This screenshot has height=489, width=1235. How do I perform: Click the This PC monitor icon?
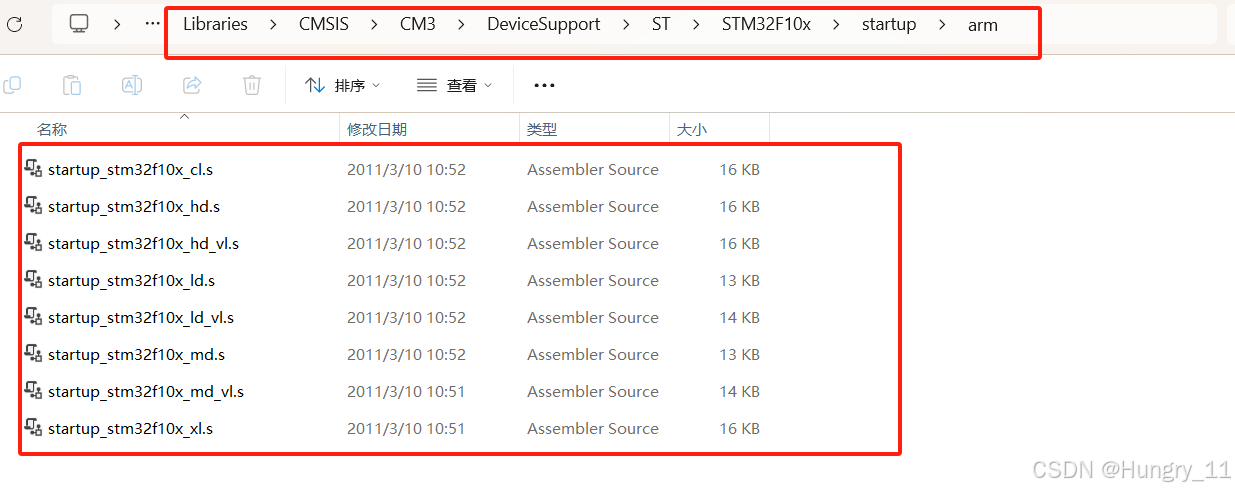pyautogui.click(x=79, y=24)
